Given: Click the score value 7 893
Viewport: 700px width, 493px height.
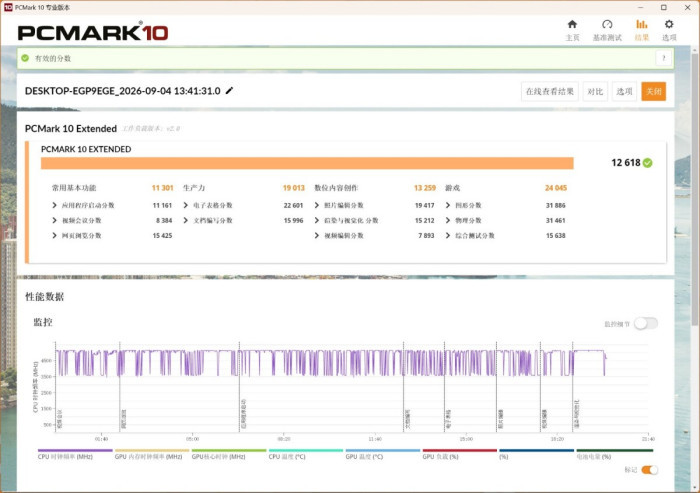Looking at the screenshot, I should (426, 235).
